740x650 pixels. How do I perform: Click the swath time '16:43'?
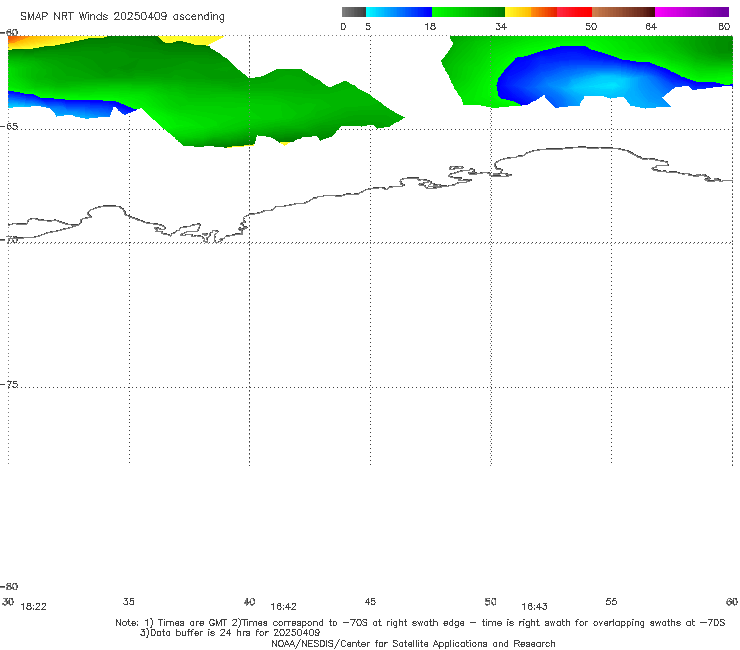click(x=534, y=607)
